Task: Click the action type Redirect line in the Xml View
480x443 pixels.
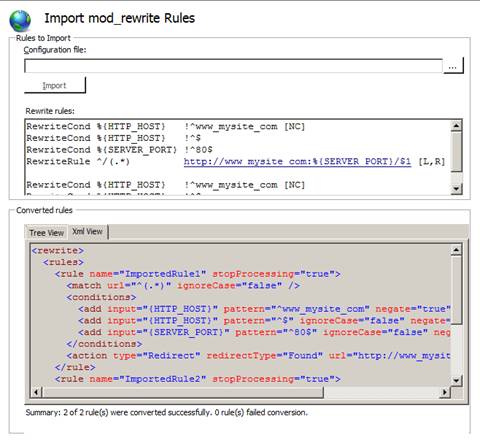Action: coord(258,356)
